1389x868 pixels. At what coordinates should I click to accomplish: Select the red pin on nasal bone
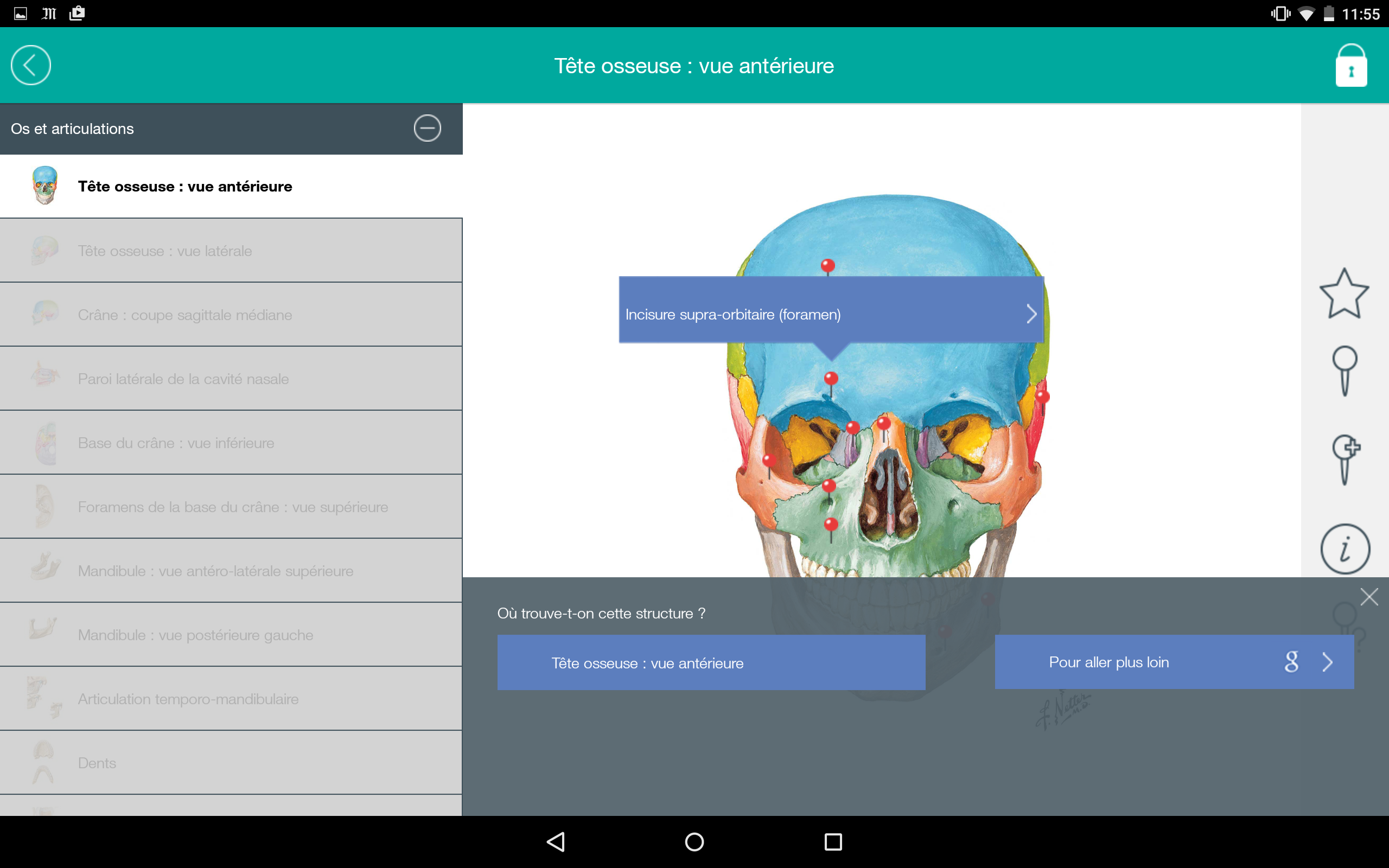pos(884,425)
